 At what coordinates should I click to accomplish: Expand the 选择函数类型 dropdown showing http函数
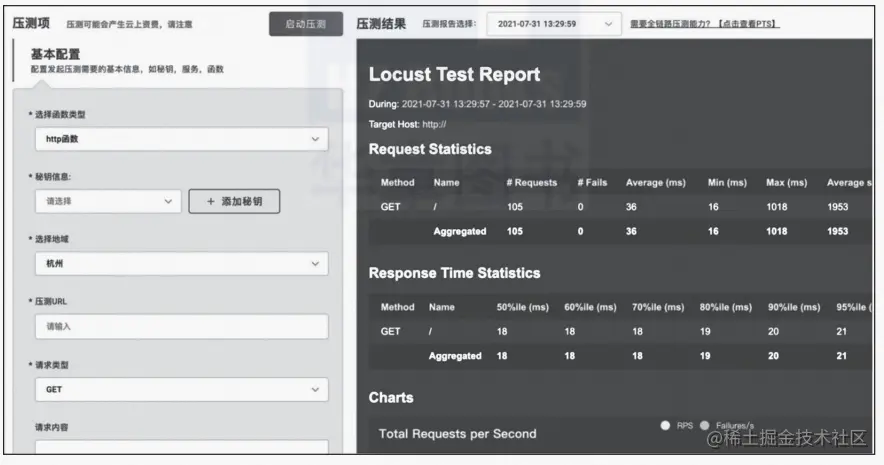tap(182, 139)
